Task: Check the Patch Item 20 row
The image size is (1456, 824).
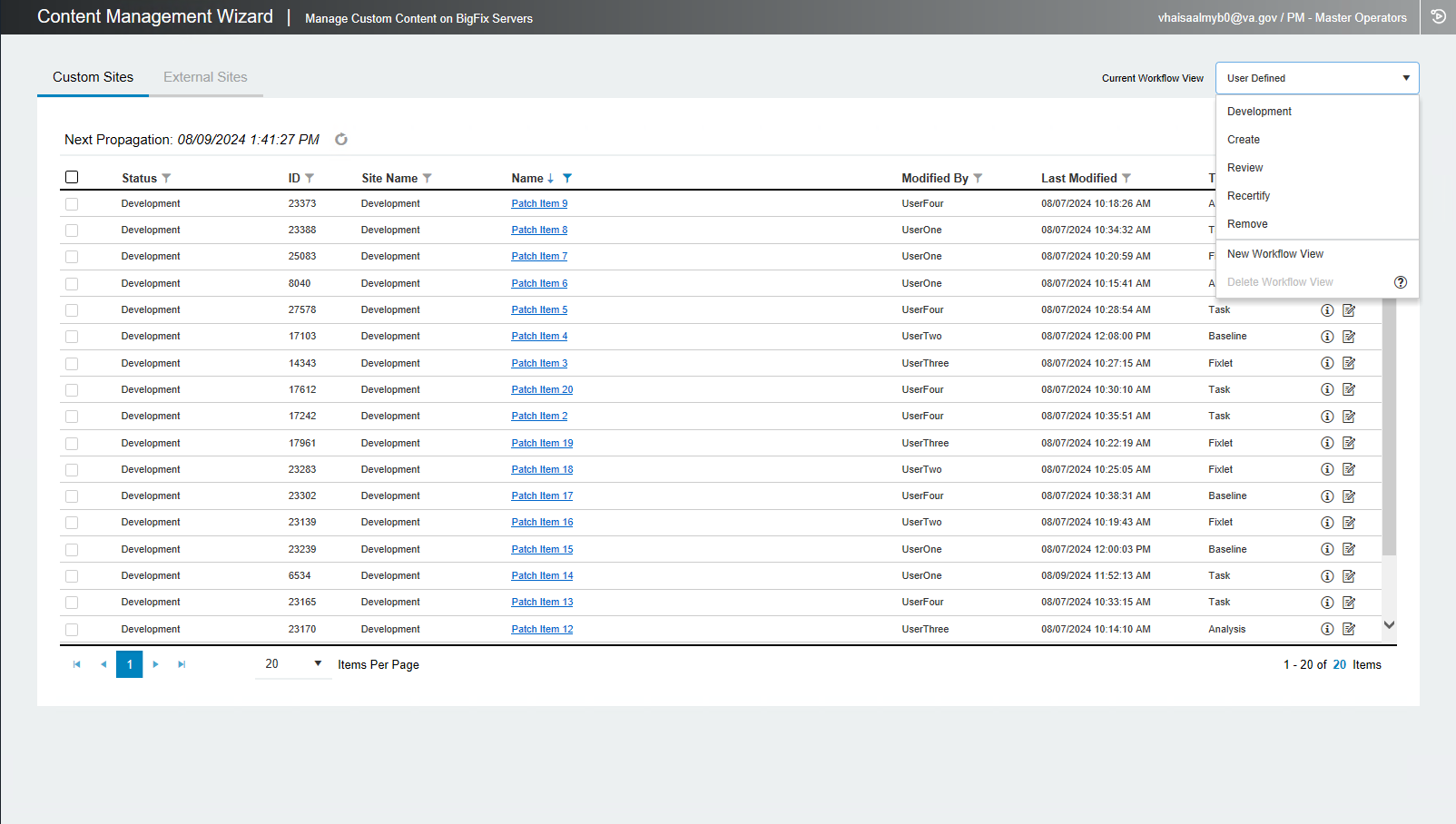Action: tap(72, 390)
